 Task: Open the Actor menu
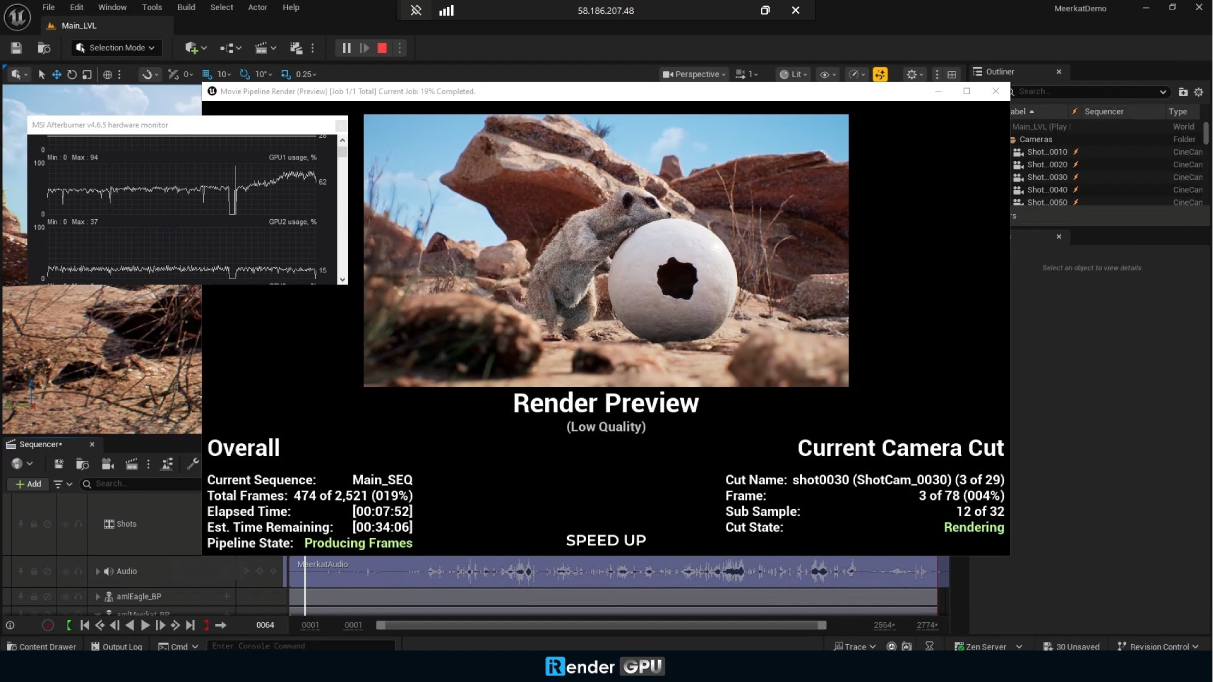[257, 7]
